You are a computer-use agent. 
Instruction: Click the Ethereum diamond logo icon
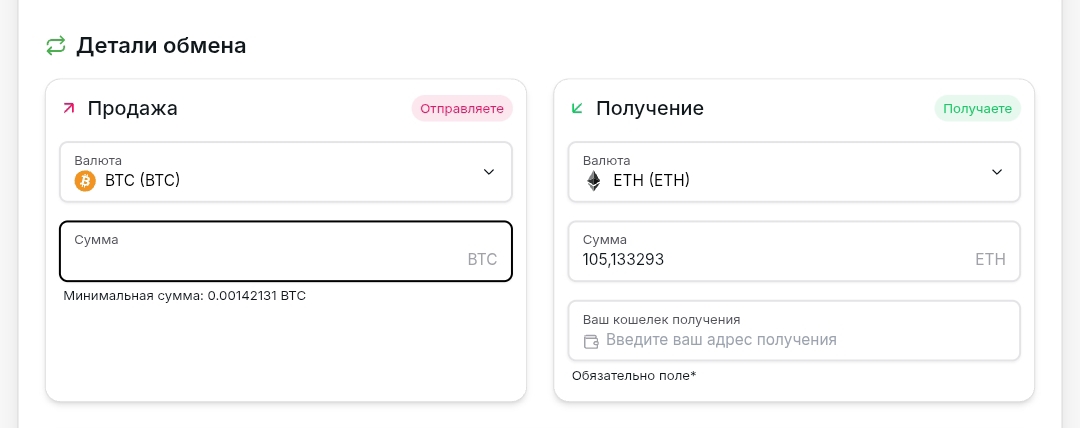[594, 181]
